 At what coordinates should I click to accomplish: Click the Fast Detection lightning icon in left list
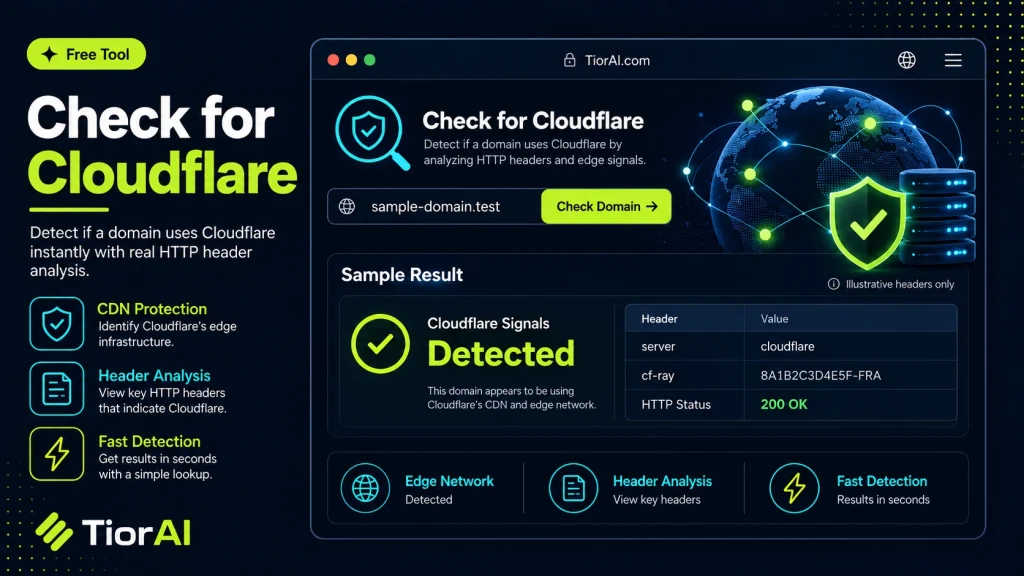coord(57,455)
